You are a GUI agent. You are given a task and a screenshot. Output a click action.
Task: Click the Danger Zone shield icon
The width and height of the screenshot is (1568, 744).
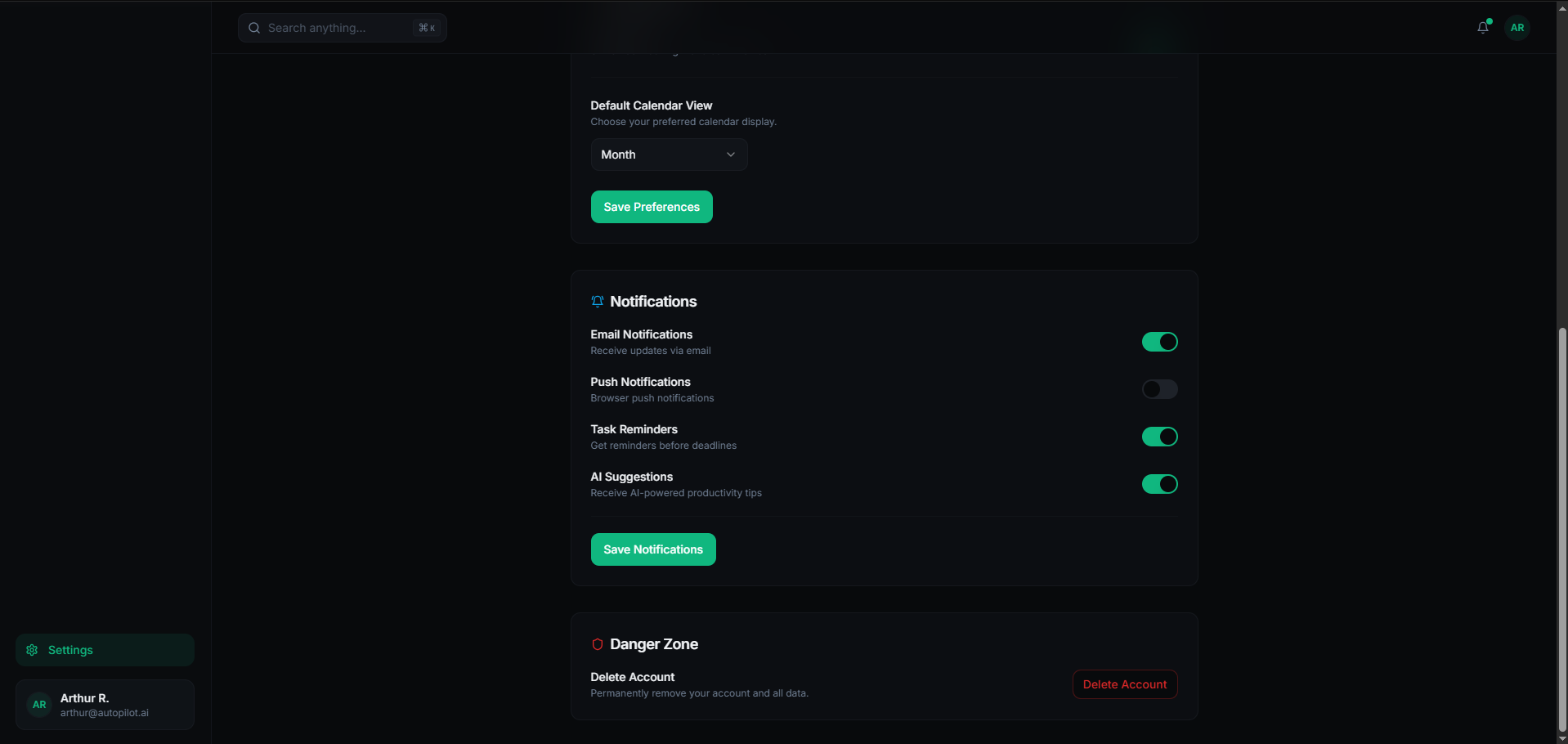[x=598, y=644]
